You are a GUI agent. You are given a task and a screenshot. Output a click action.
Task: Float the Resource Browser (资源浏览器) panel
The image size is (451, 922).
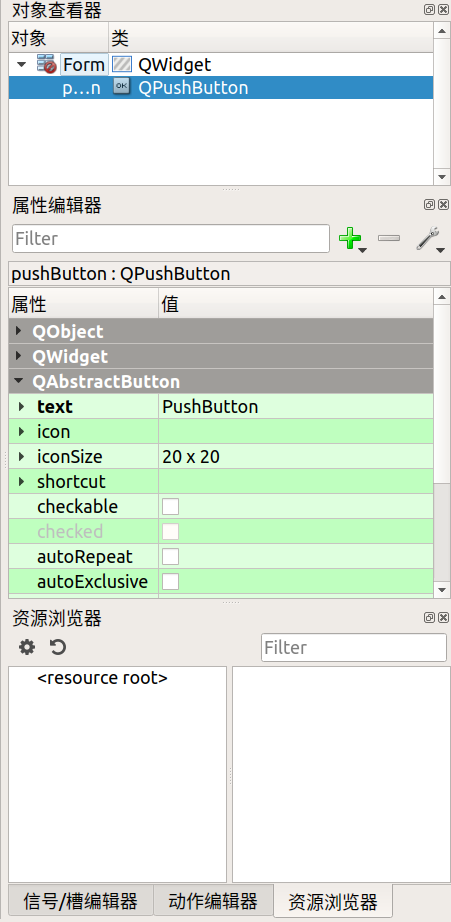430,617
